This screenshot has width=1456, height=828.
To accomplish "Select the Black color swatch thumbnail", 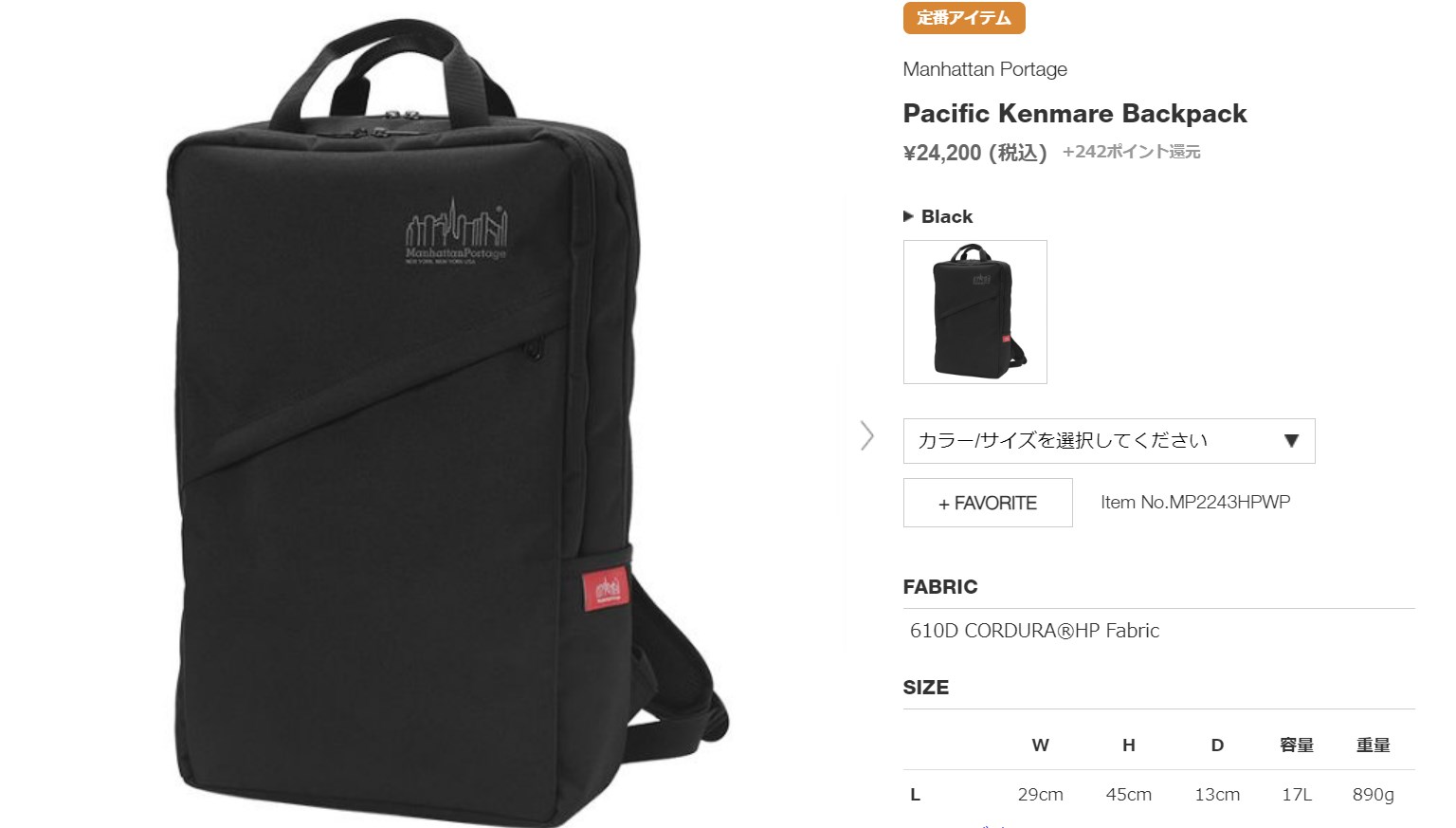I will pos(975,312).
